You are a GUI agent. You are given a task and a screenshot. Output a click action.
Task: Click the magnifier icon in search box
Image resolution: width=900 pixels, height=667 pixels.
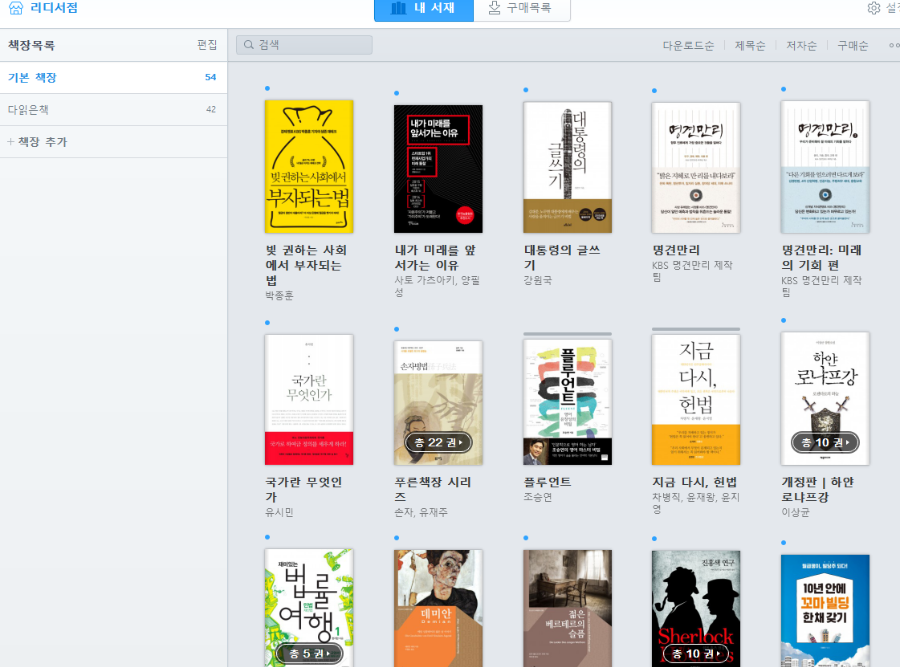coord(248,45)
